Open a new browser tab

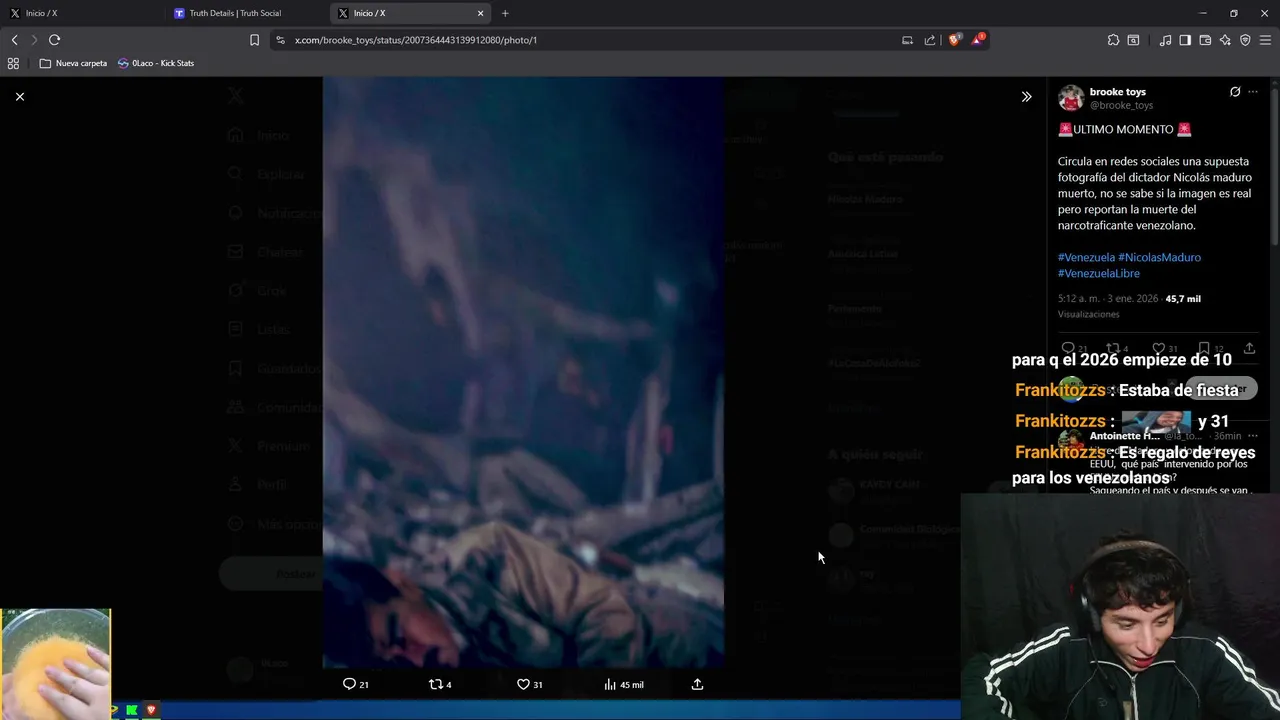[x=505, y=13]
